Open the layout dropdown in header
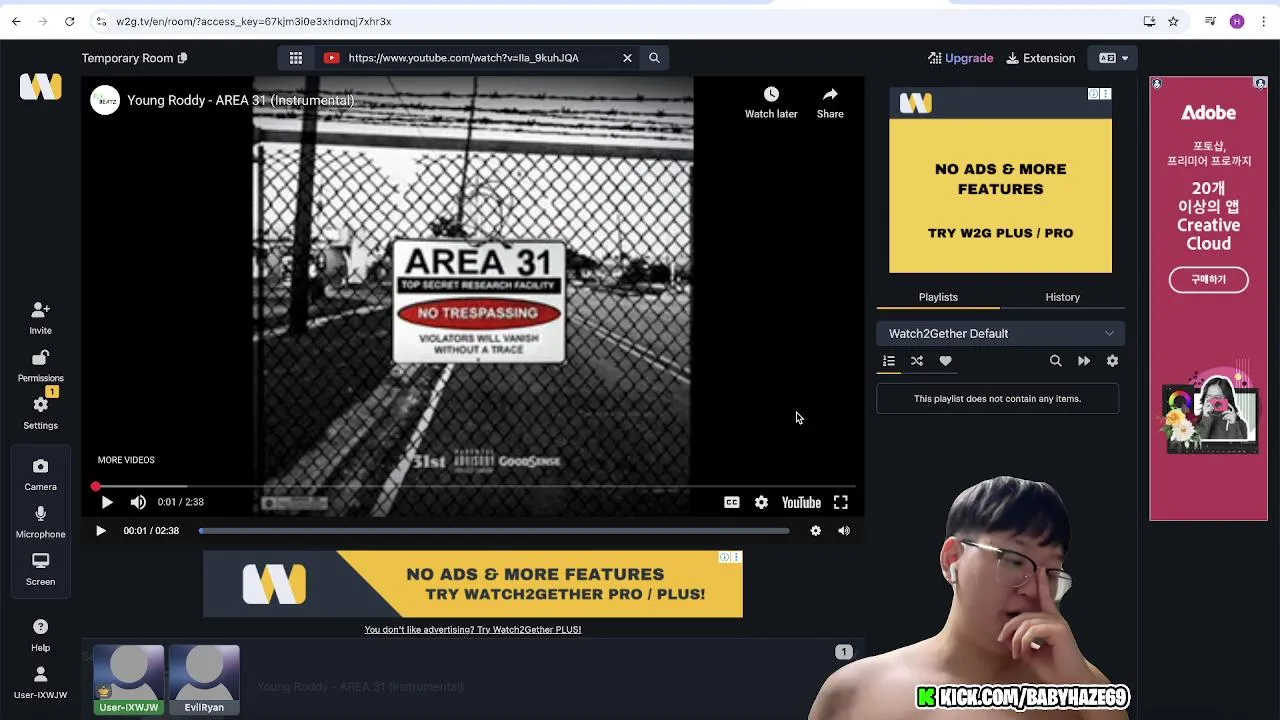Viewport: 1280px width, 720px height. (x=1114, y=58)
